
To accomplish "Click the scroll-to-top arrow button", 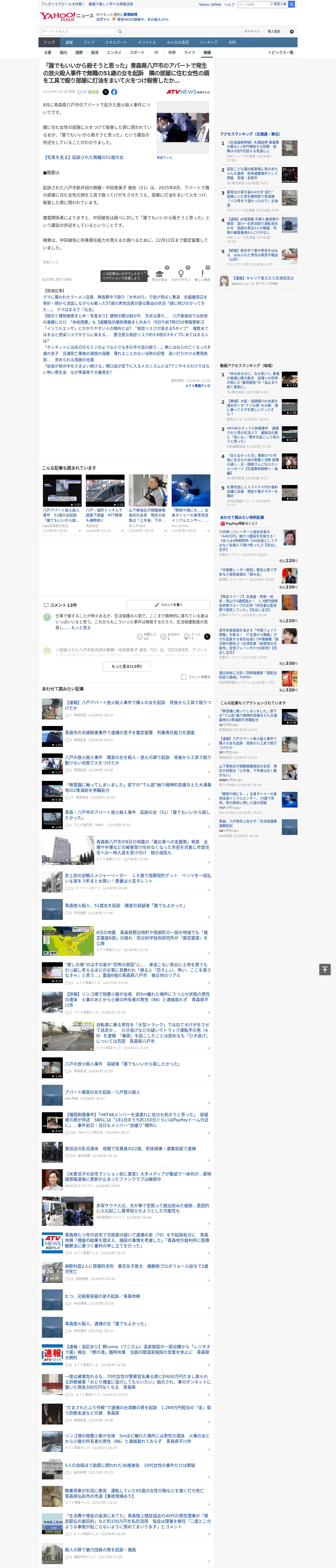I will pyautogui.click(x=324, y=969).
